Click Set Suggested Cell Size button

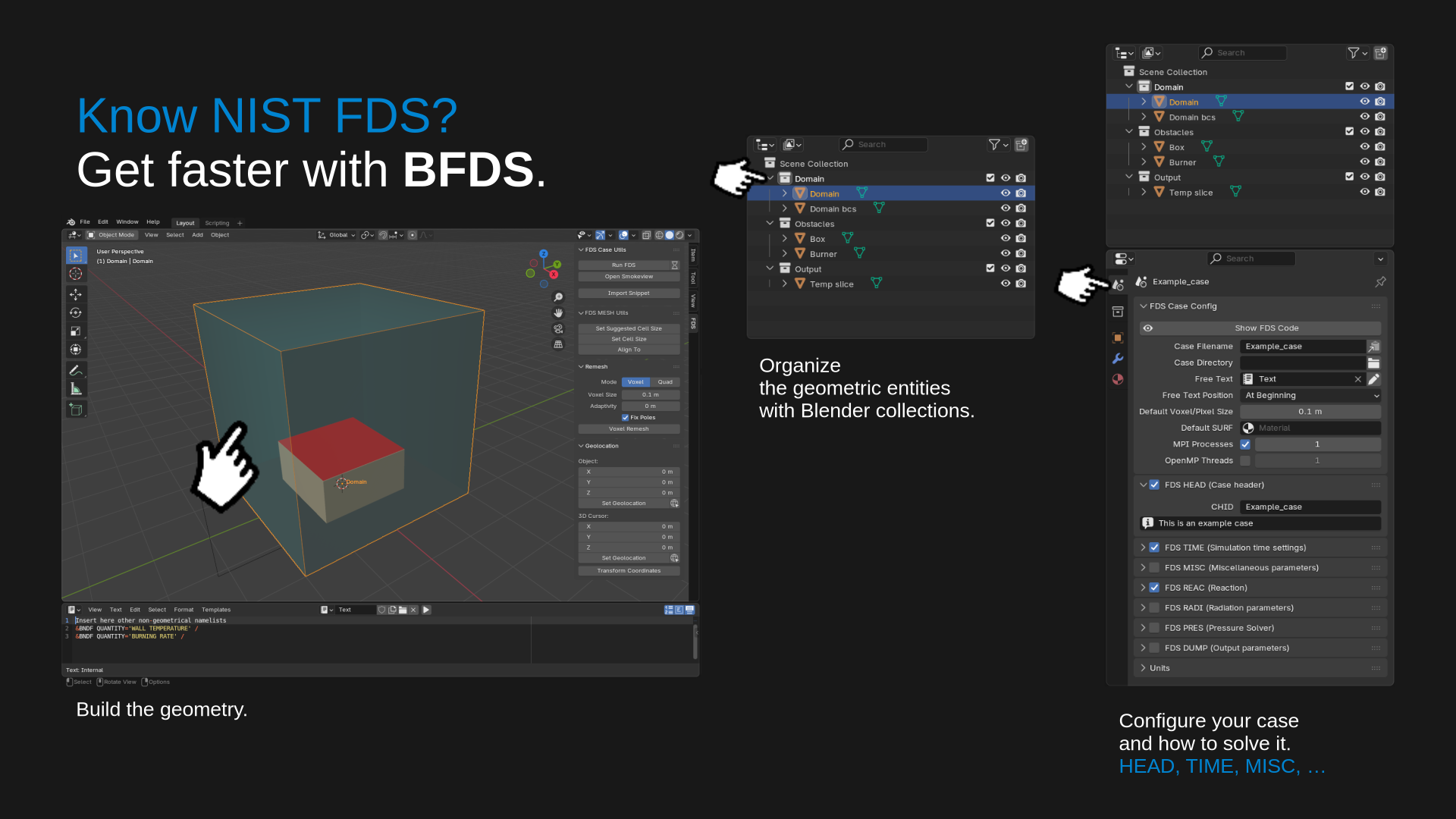629,329
